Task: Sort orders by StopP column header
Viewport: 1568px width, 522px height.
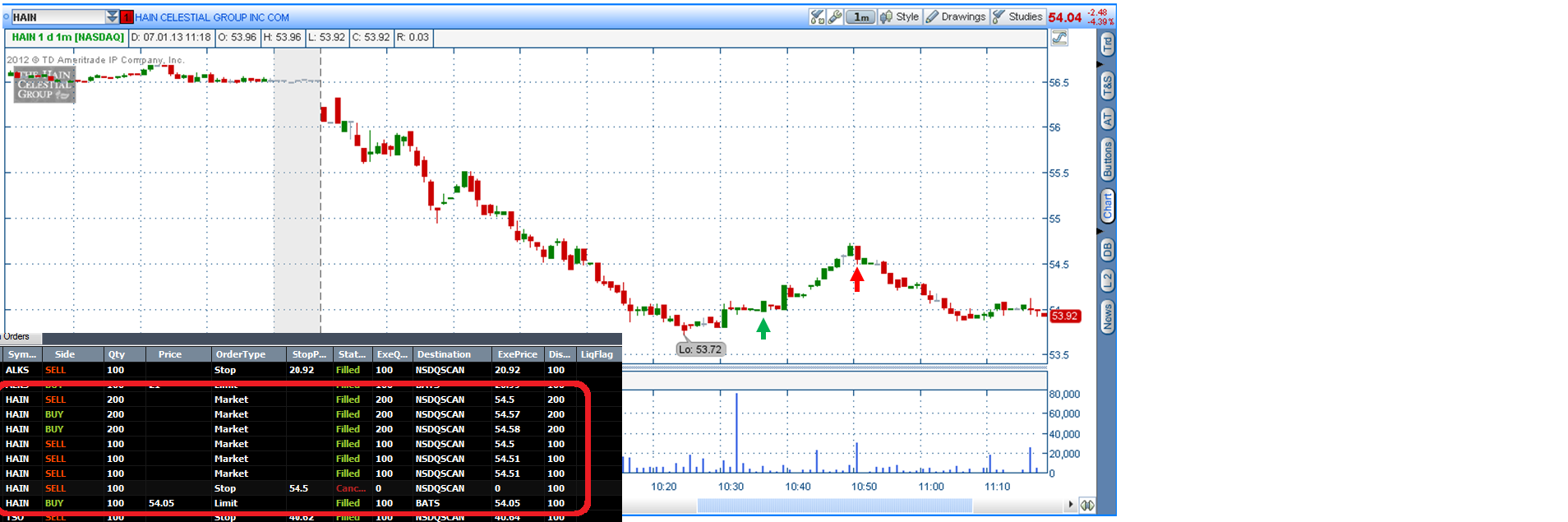Action: [309, 354]
